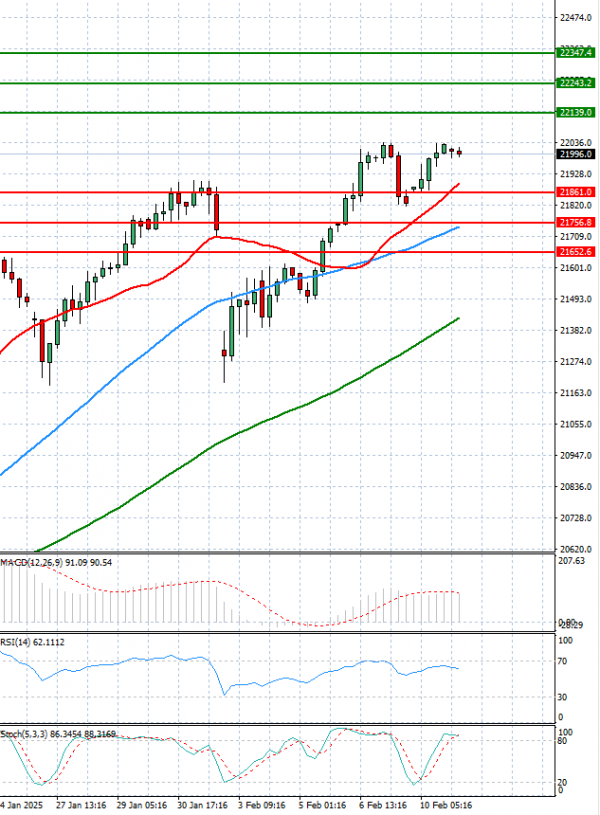Click the 21709.0 price axis value
This screenshot has width=600, height=815.
click(576, 236)
